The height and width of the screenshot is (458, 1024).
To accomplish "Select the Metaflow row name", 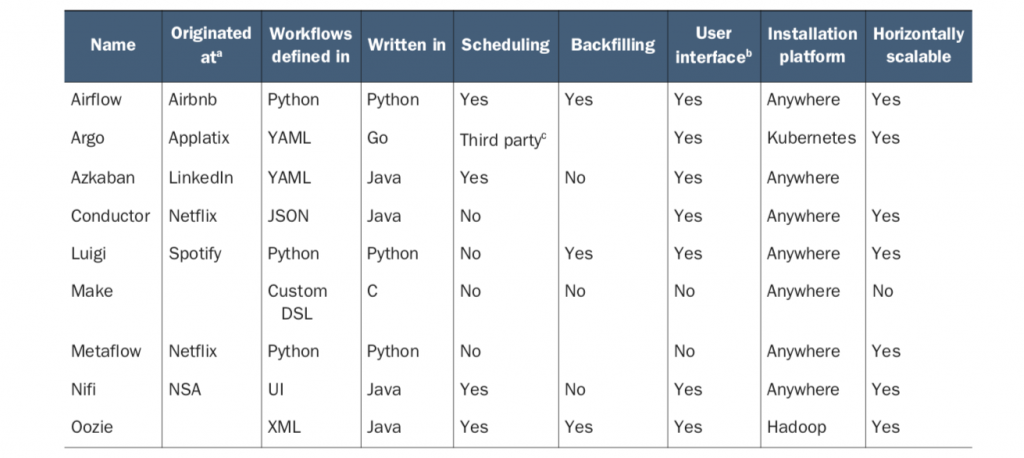I will (x=108, y=351).
